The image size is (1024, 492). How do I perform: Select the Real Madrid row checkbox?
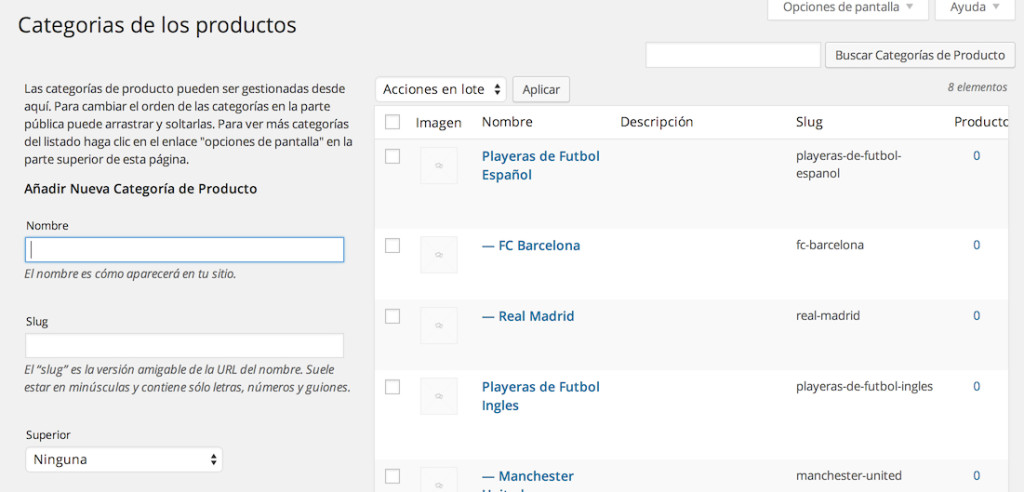click(393, 316)
